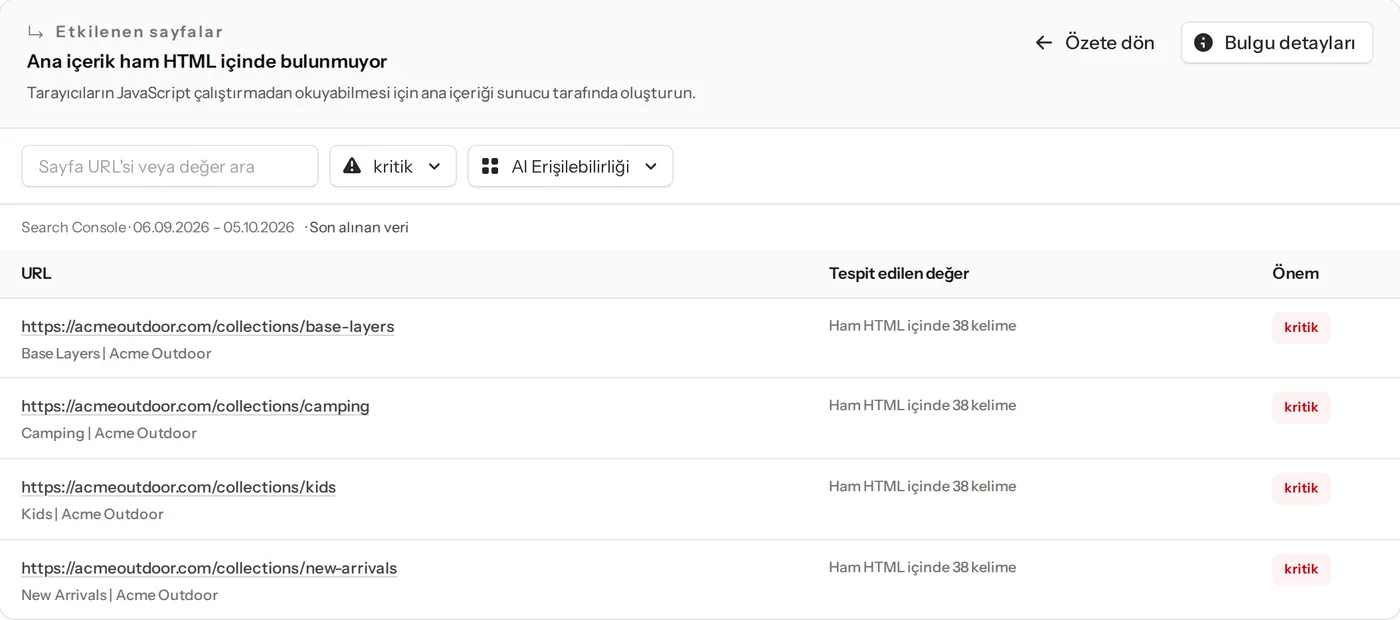The height and width of the screenshot is (620, 1400).
Task: Focus the Sayfa URL'si veya değer ara field
Action: 170,166
